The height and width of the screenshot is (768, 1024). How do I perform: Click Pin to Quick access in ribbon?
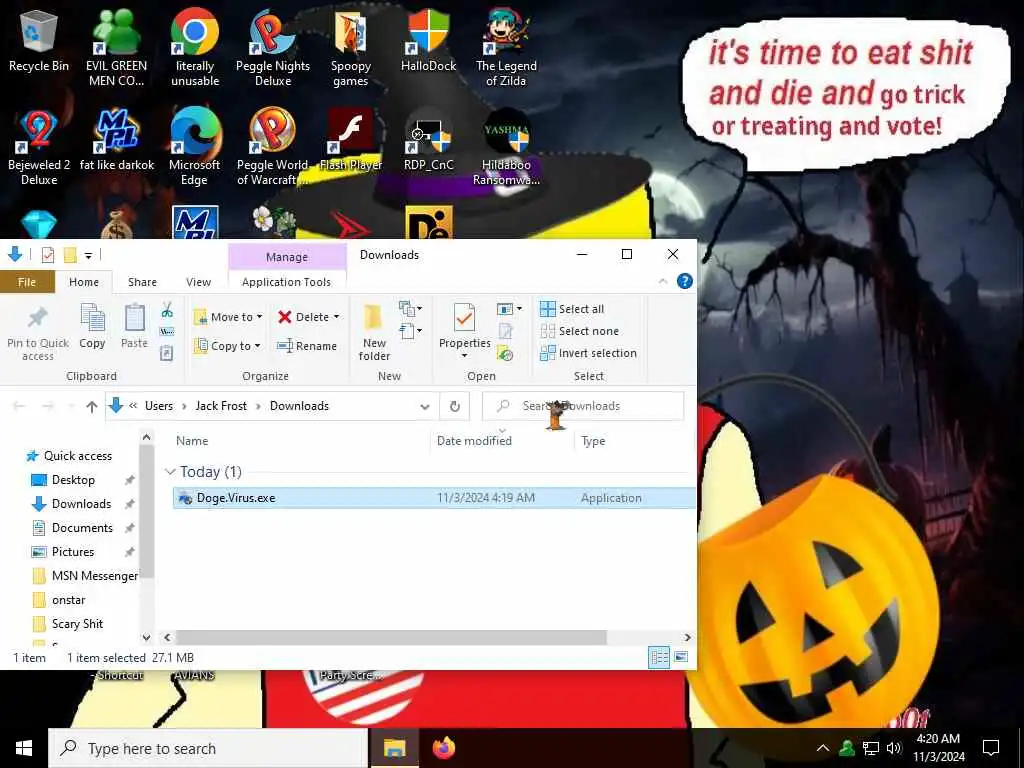pos(38,332)
